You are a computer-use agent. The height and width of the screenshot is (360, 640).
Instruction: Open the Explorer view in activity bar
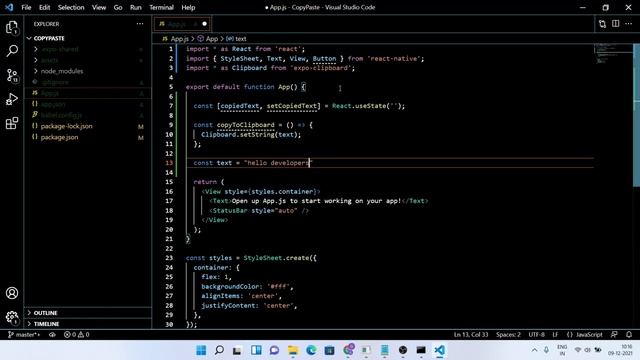[12, 28]
